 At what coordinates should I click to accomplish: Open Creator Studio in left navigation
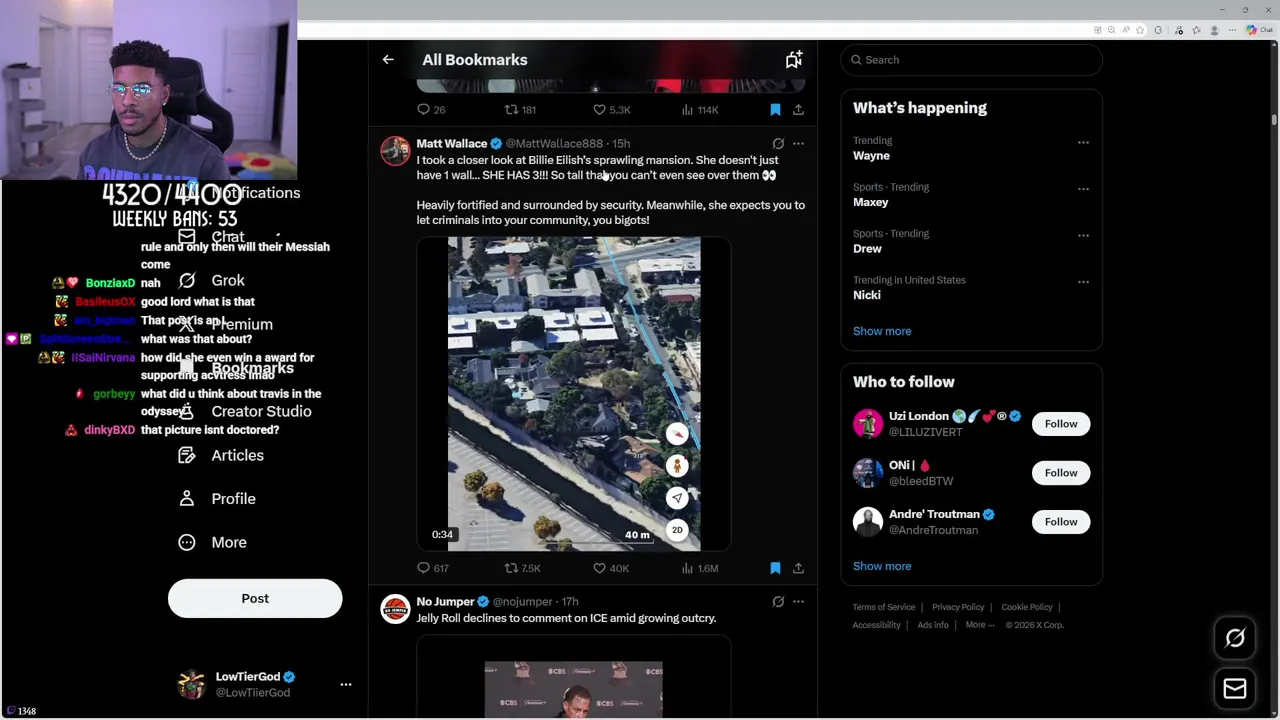(244, 412)
